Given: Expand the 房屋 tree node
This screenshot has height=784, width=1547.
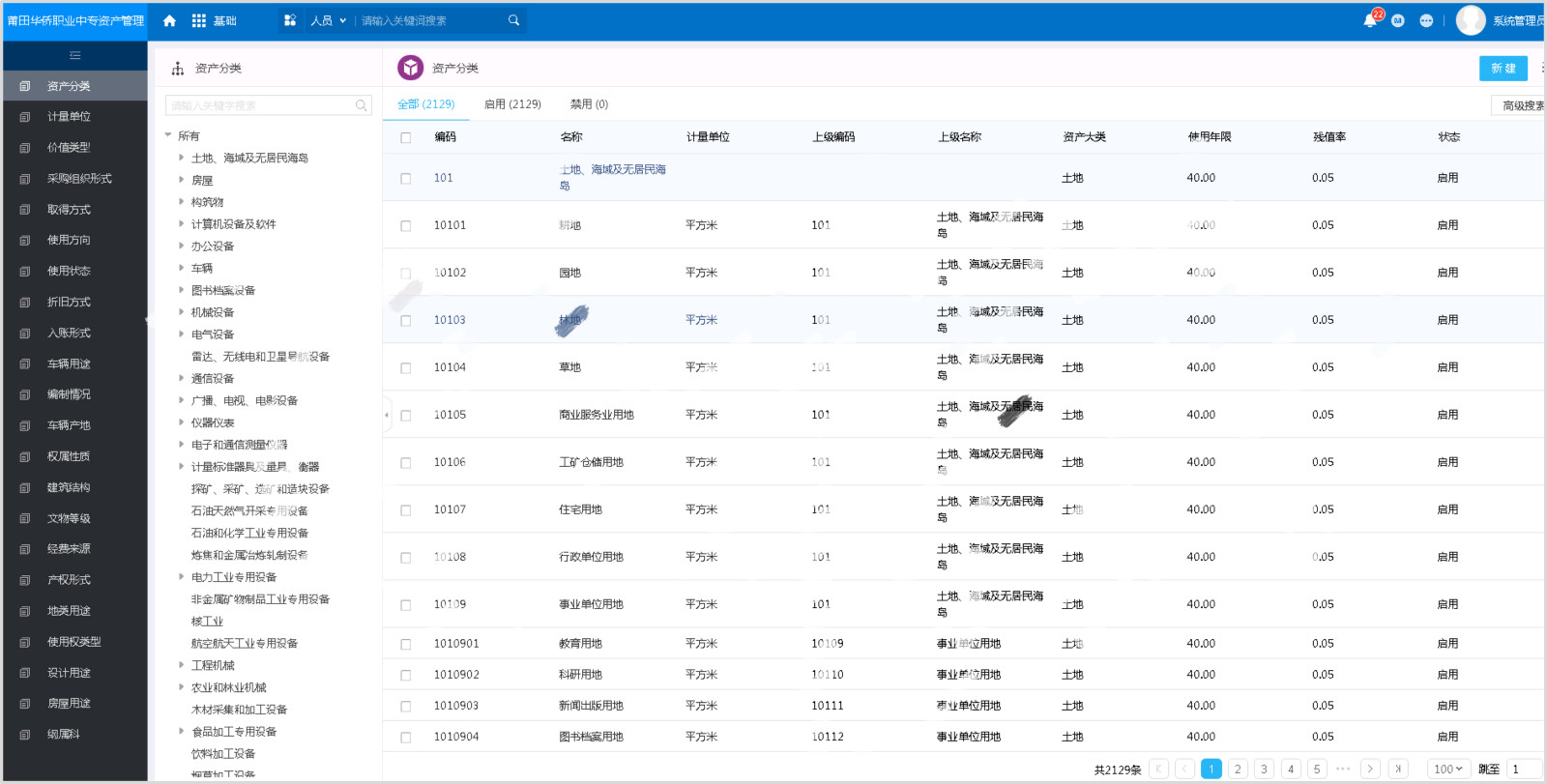Looking at the screenshot, I should 181,180.
